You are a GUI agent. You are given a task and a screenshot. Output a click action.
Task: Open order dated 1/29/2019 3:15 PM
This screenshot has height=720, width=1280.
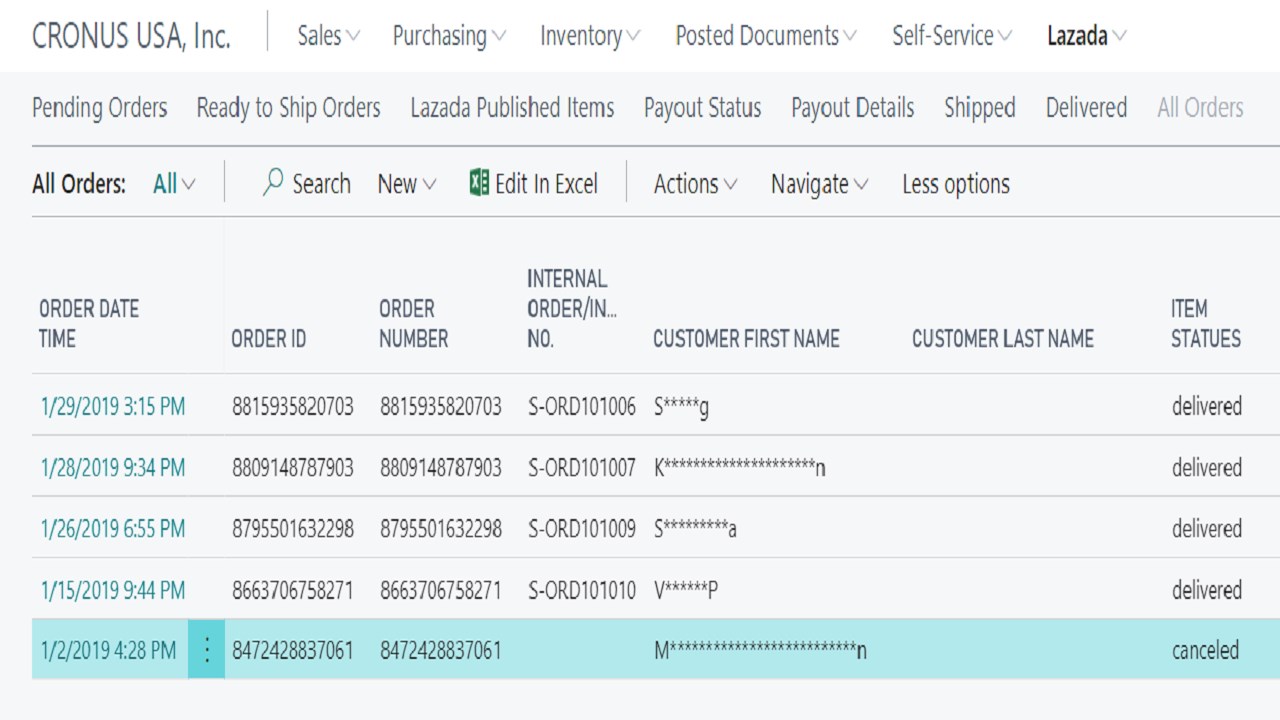(113, 407)
